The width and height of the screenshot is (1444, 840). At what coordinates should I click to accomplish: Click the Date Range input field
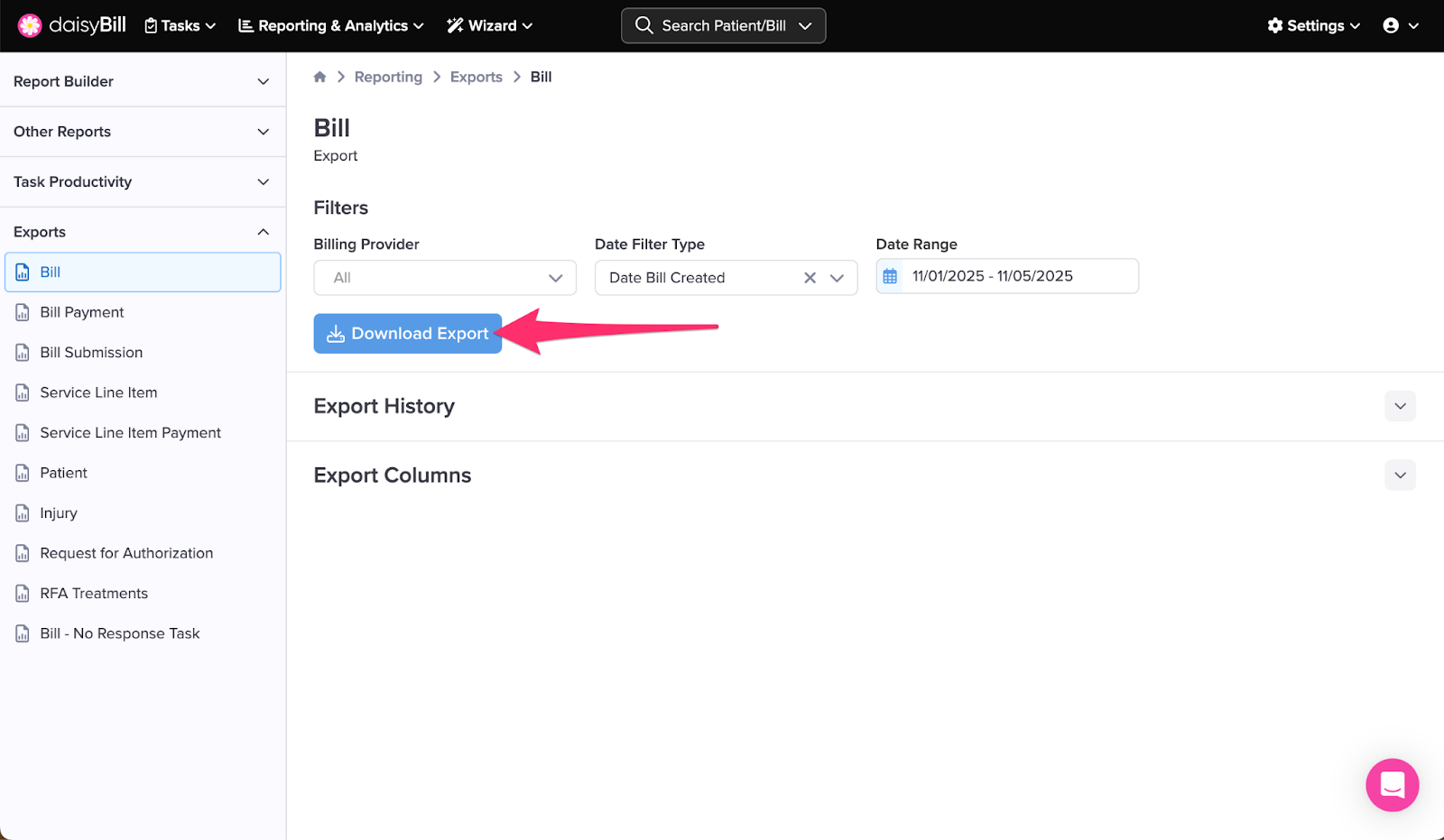point(1018,276)
